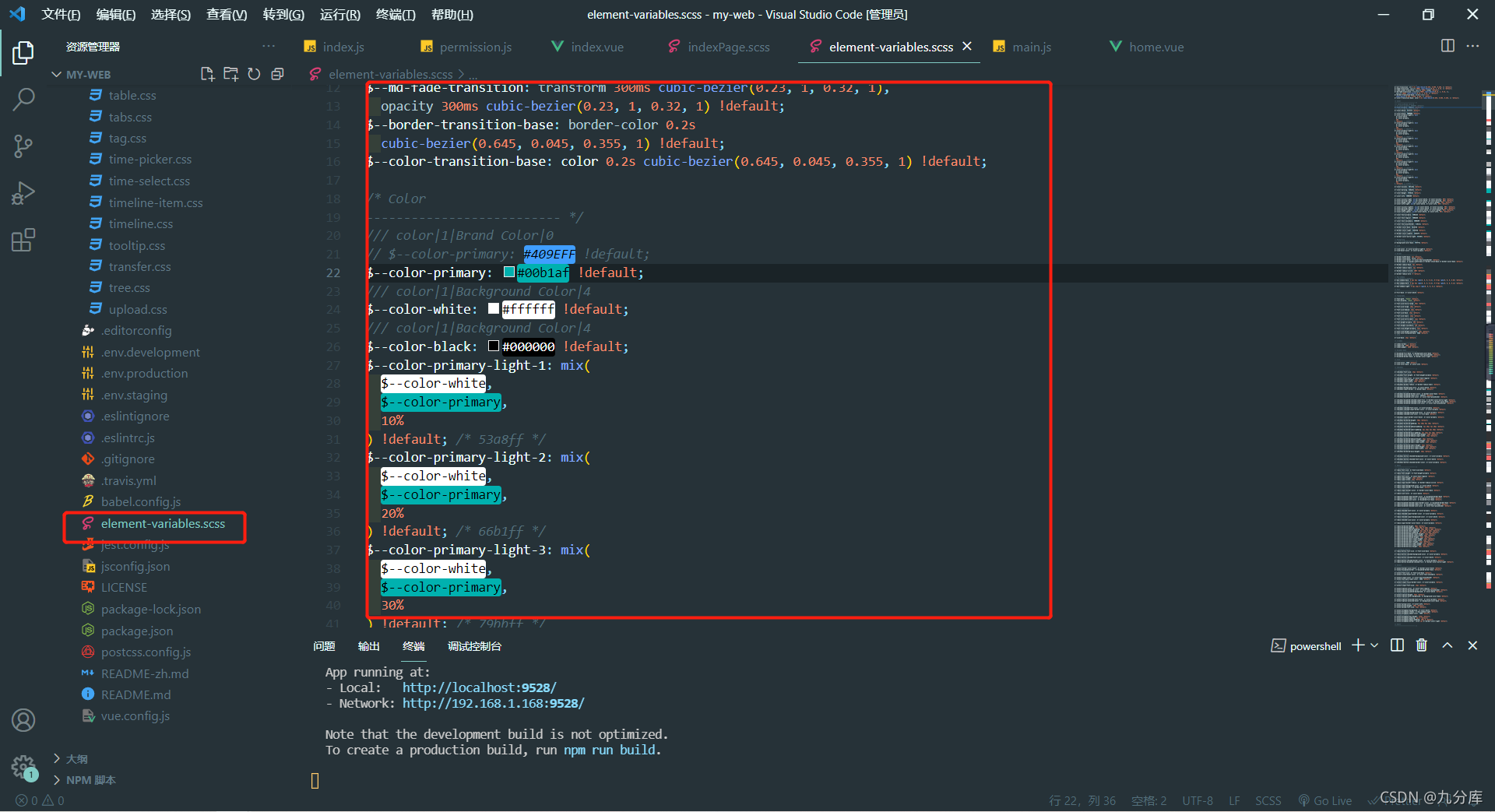Kill the terminal with trash icon
The height and width of the screenshot is (812, 1495).
(x=1422, y=645)
